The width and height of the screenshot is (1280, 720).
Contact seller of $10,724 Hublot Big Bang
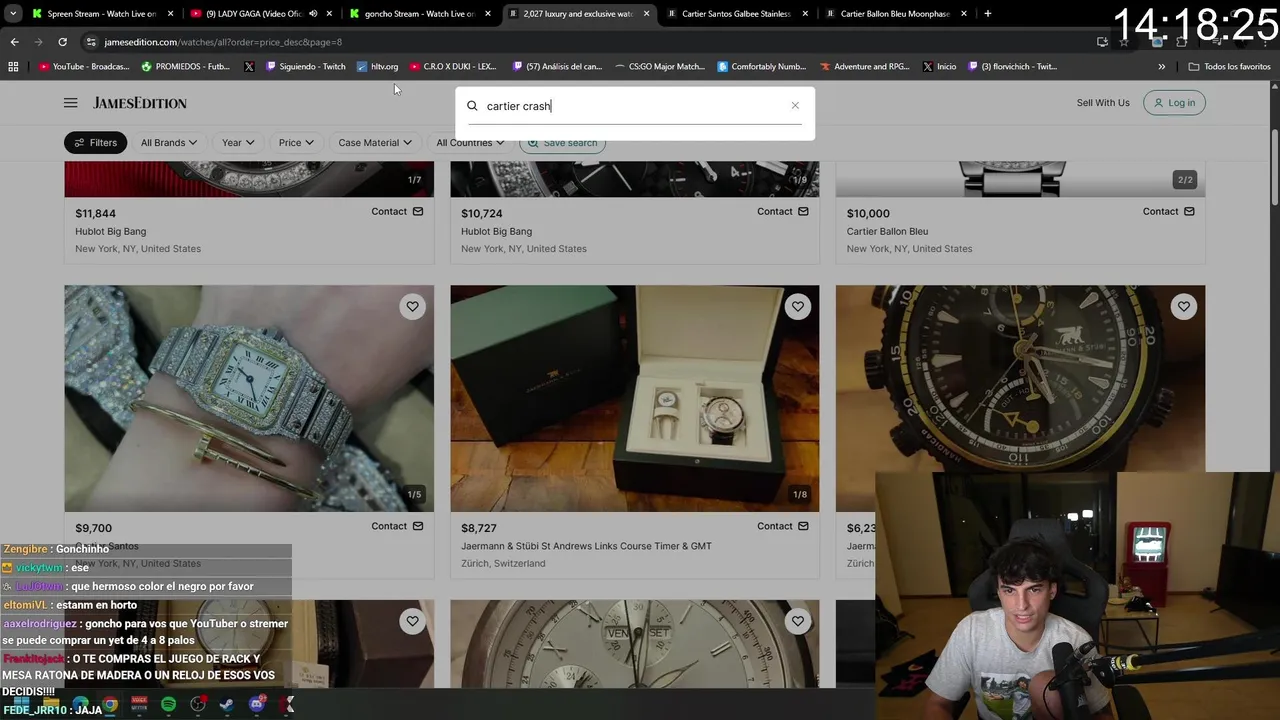783,211
